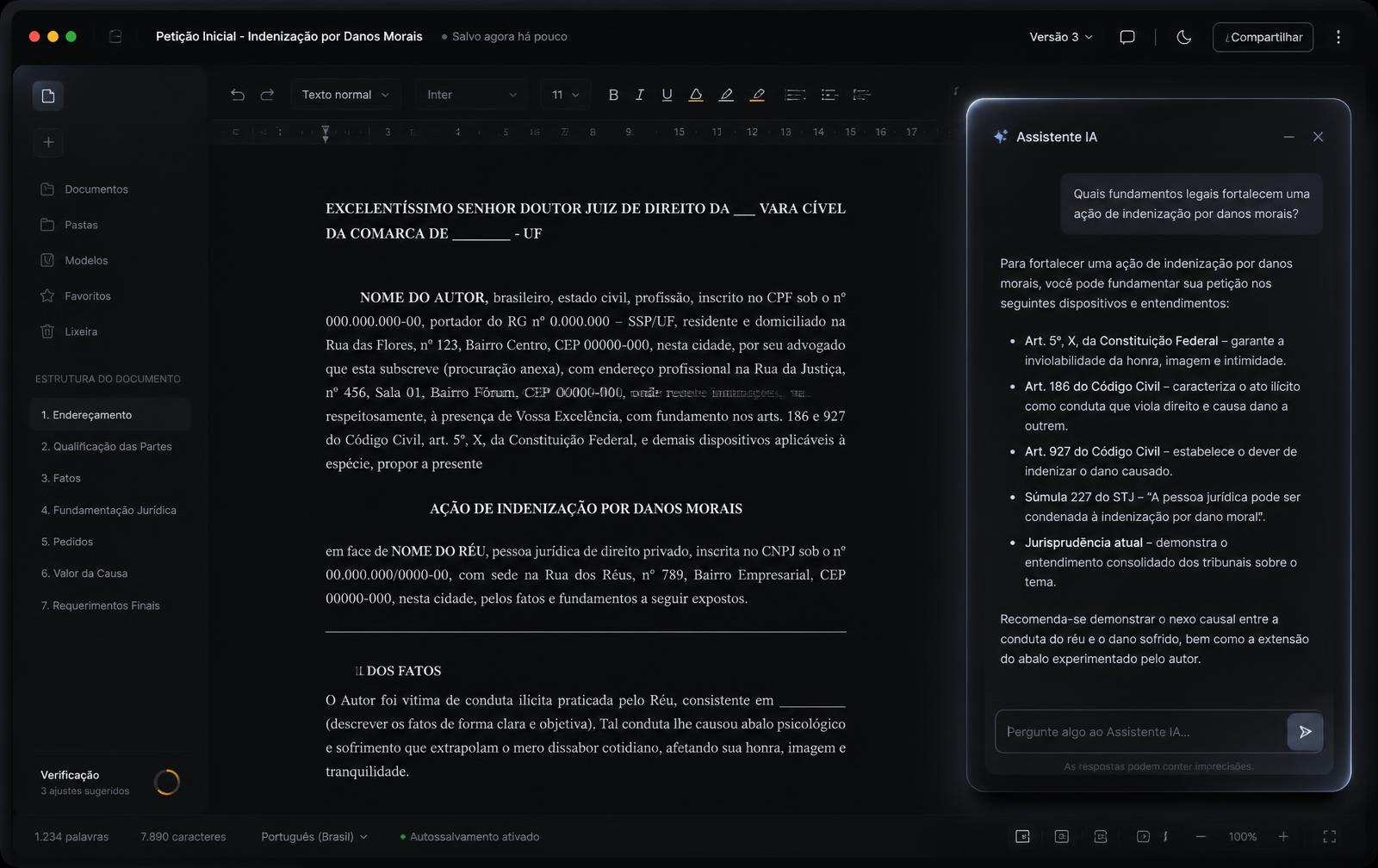The image size is (1378, 868).
Task: Undo the last edit
Action: pos(238,95)
